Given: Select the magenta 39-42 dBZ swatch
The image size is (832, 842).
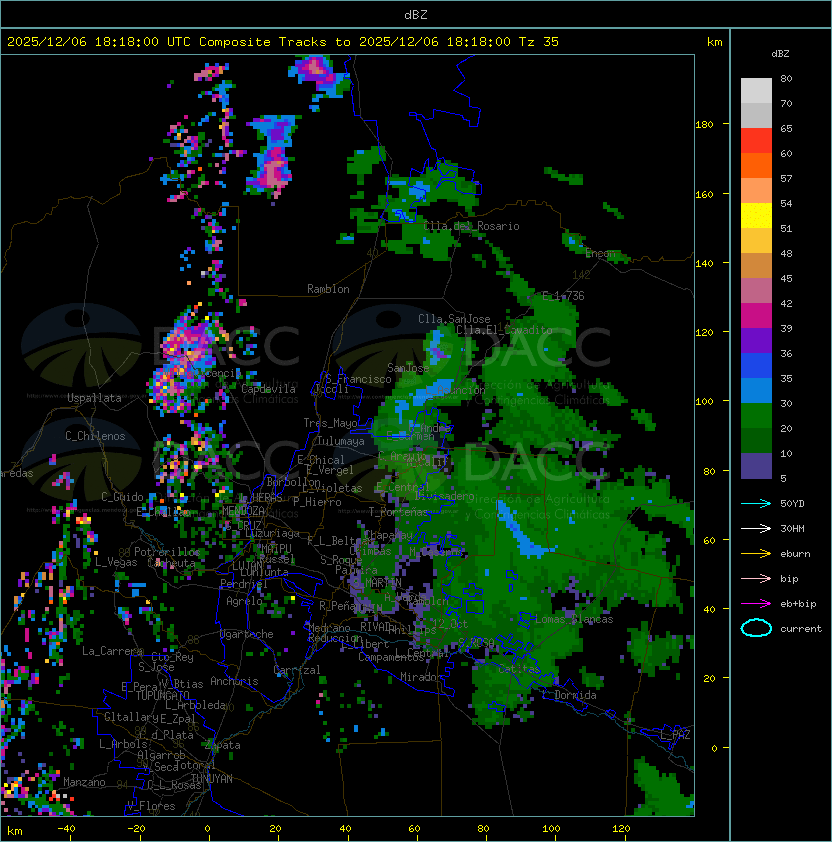Looking at the screenshot, I should (756, 316).
